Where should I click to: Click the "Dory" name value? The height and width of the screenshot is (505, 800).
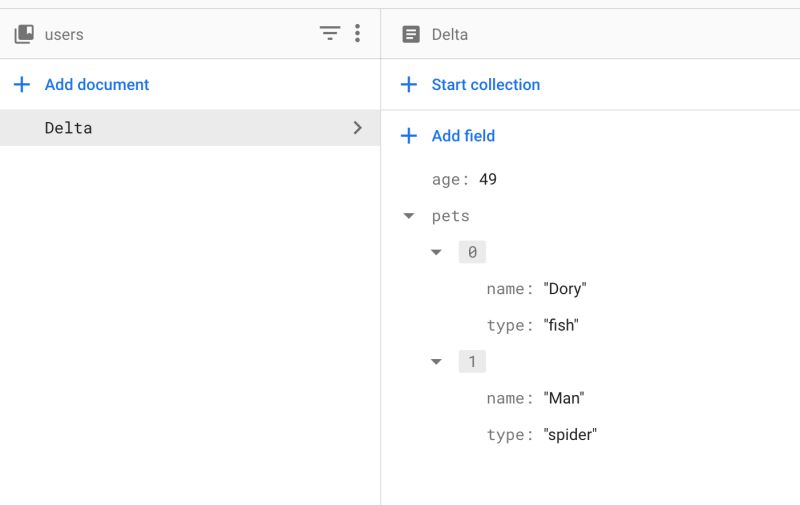coord(565,289)
